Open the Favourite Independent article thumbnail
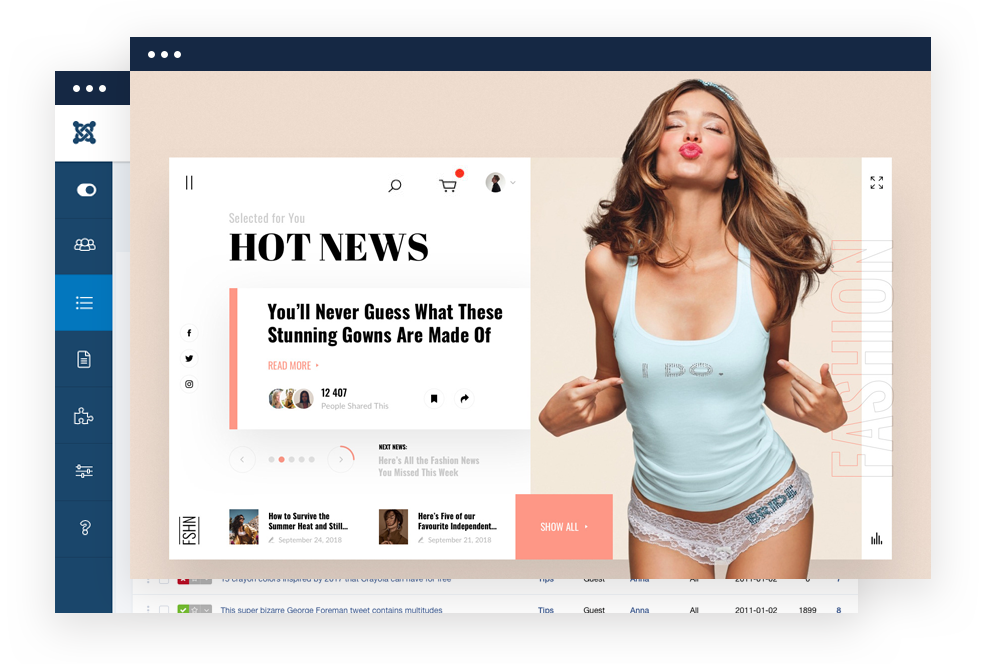Screen dimensions: 989x664 tap(393, 527)
